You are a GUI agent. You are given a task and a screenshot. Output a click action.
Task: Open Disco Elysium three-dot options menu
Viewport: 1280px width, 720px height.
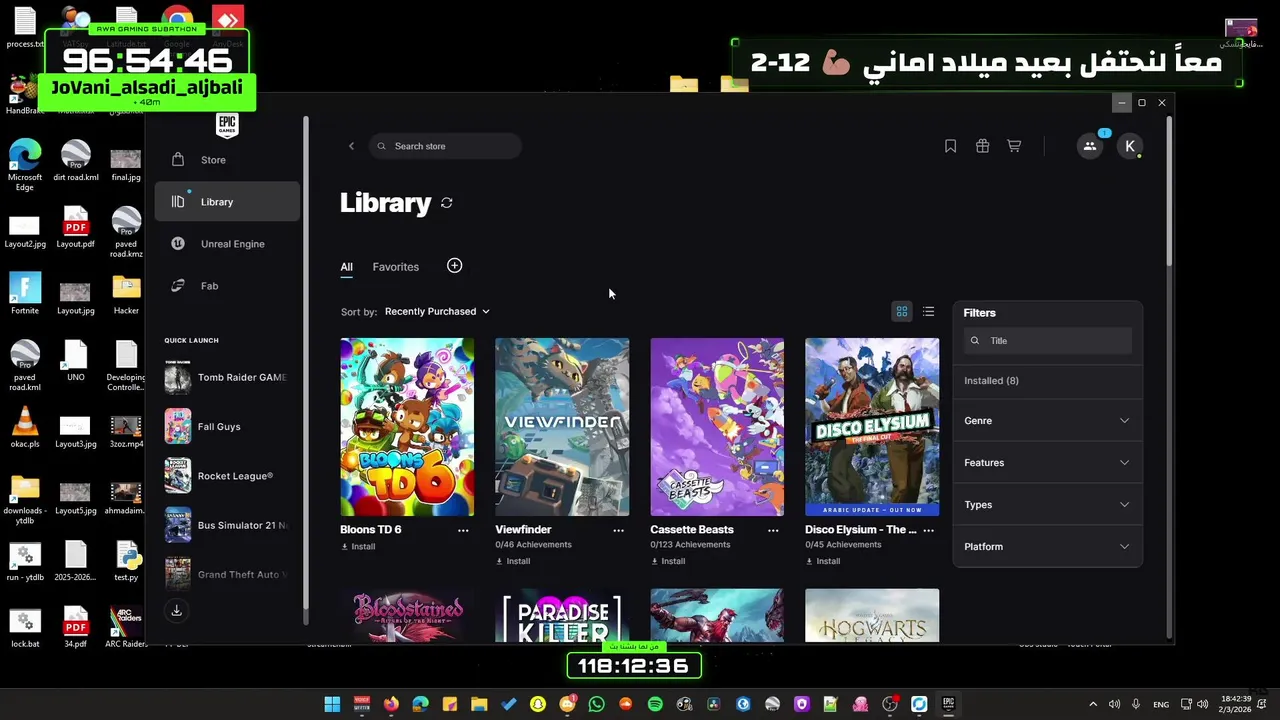[928, 530]
